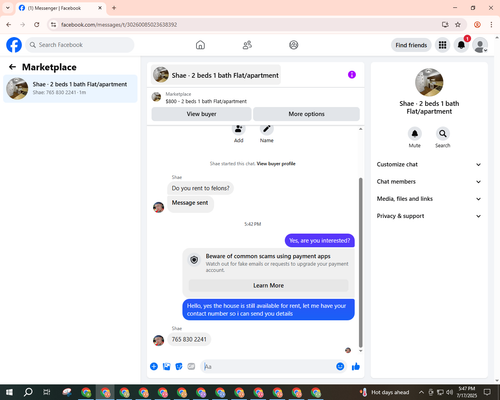Viewport: 500px width, 400px height.
Task: Click the chat scrollbar thumb
Action: click(x=360, y=263)
